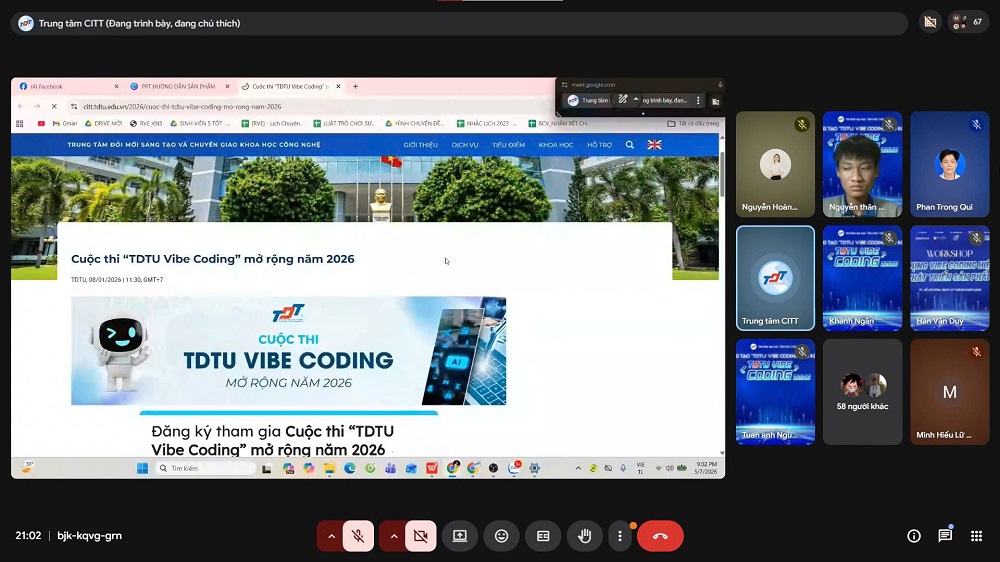Select Nguyễn Hoàn participant tile

coord(775,165)
